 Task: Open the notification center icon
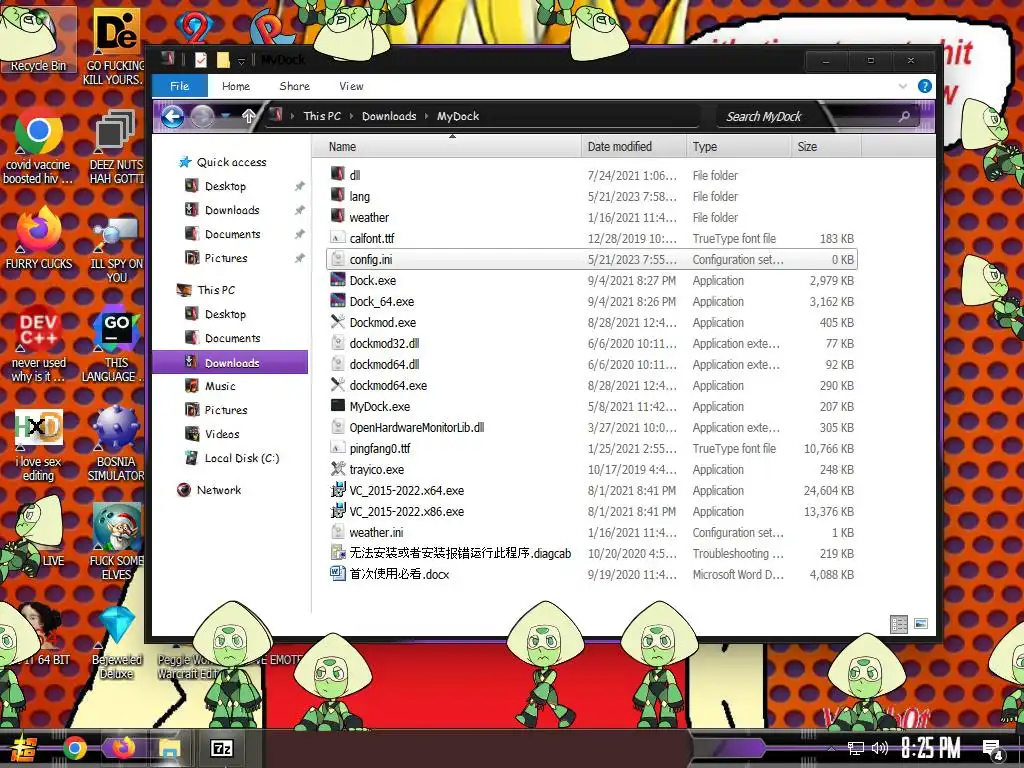[x=993, y=750]
